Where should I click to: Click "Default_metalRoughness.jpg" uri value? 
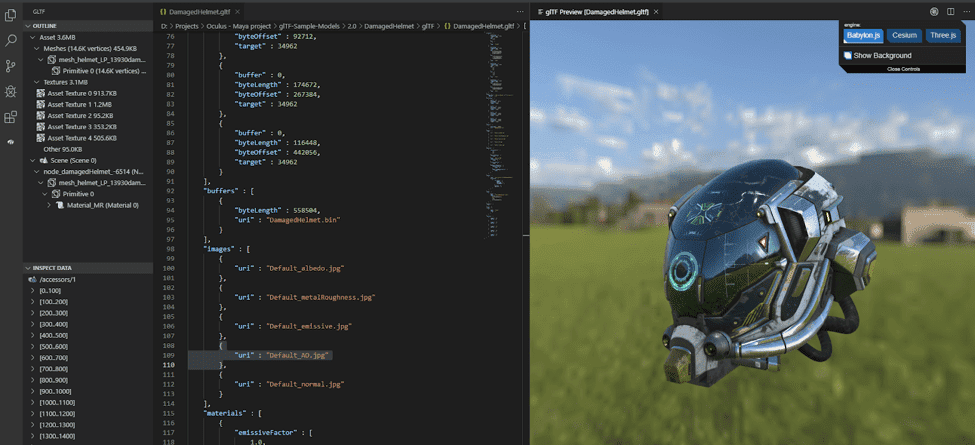[x=321, y=297]
